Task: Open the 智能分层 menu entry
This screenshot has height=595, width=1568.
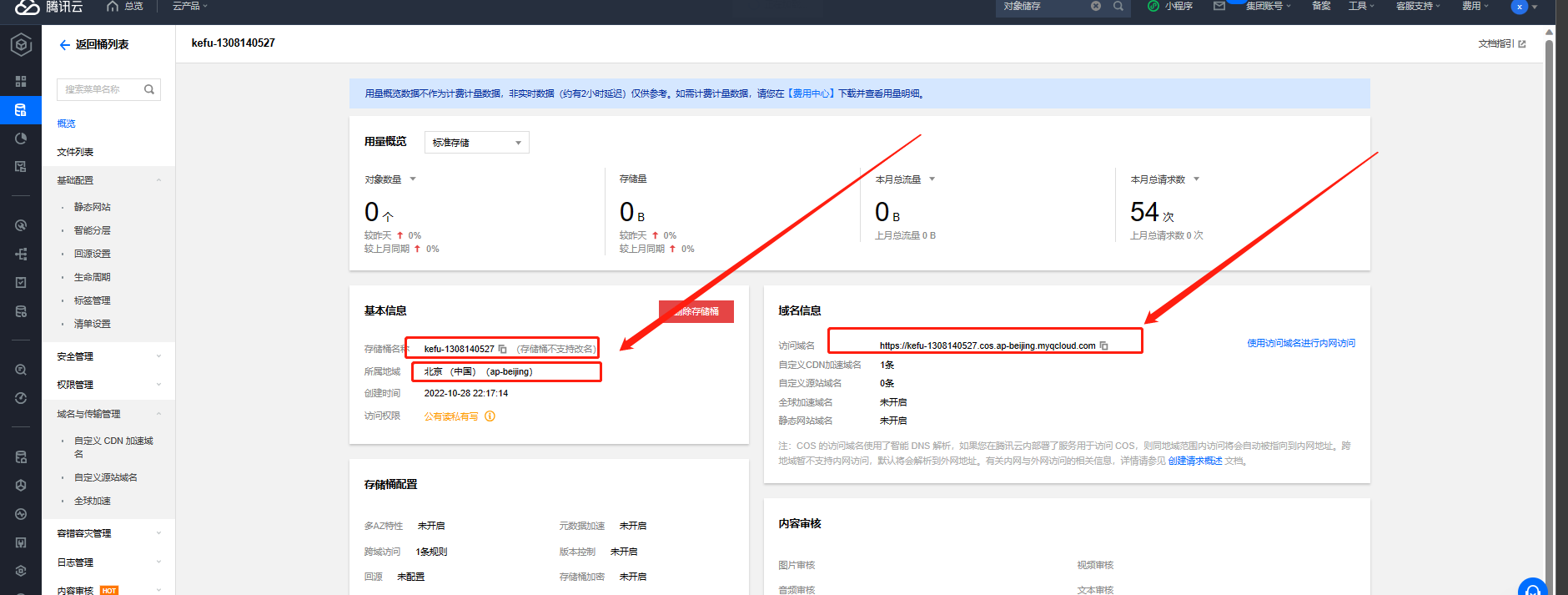Action: (x=92, y=230)
